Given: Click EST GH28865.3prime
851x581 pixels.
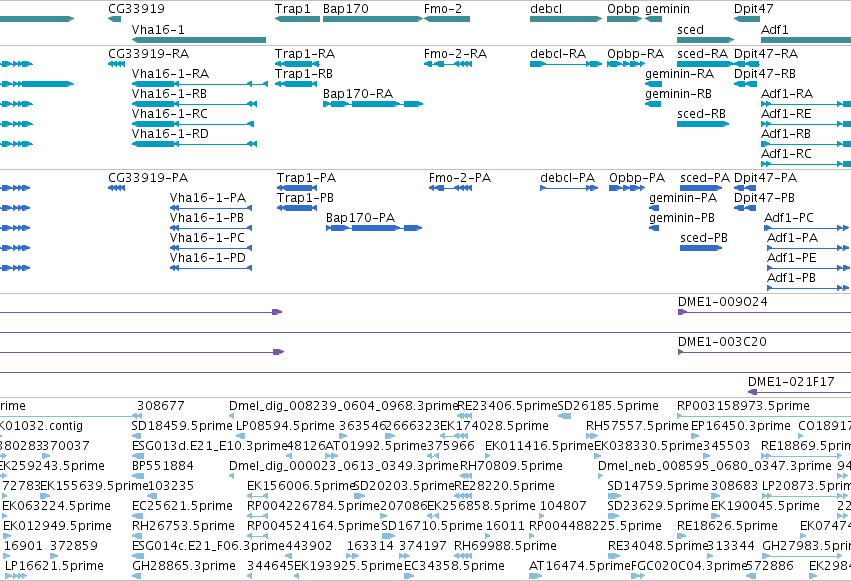Looking at the screenshot, I should point(137,576).
